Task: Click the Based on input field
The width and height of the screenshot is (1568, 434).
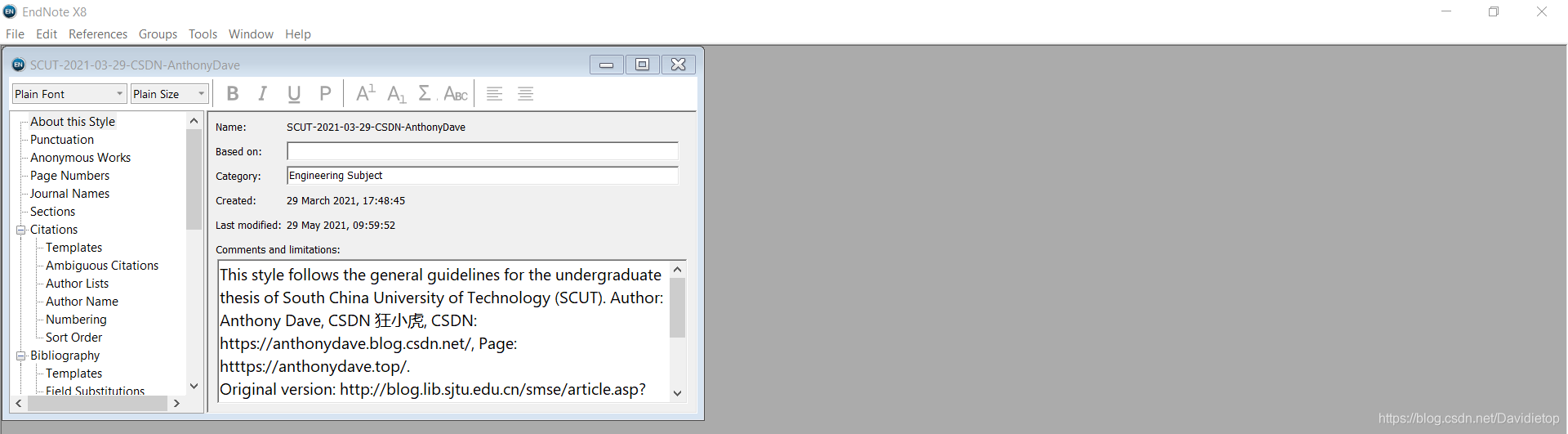Action: pyautogui.click(x=483, y=151)
